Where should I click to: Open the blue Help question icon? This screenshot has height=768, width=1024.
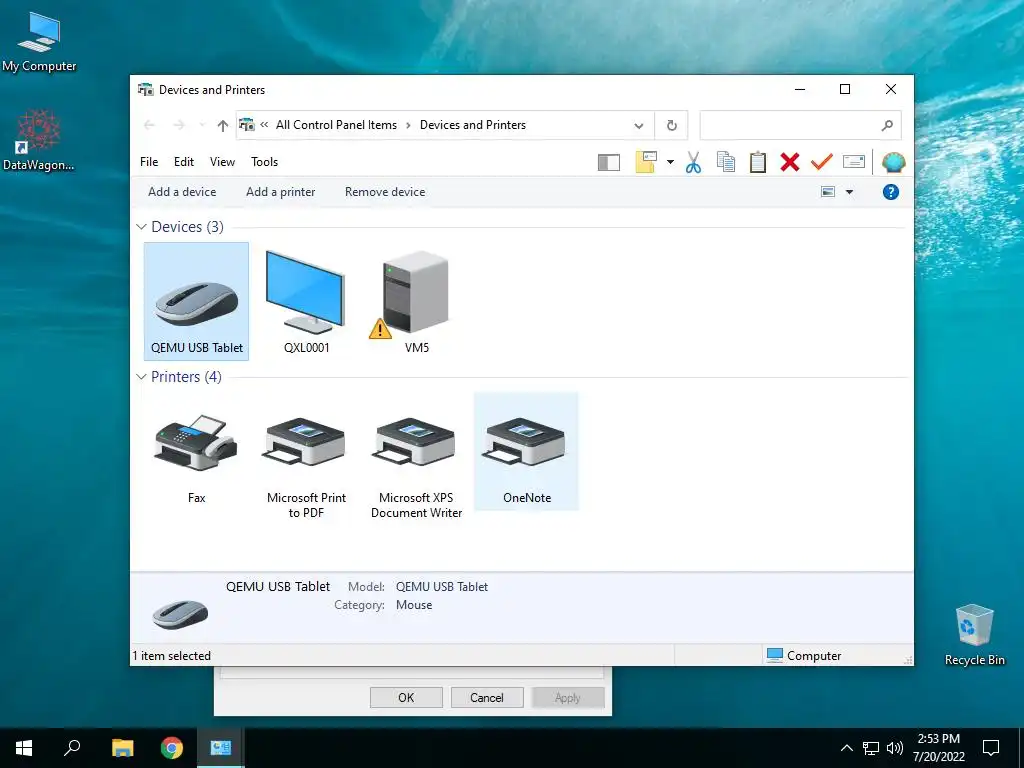891,192
